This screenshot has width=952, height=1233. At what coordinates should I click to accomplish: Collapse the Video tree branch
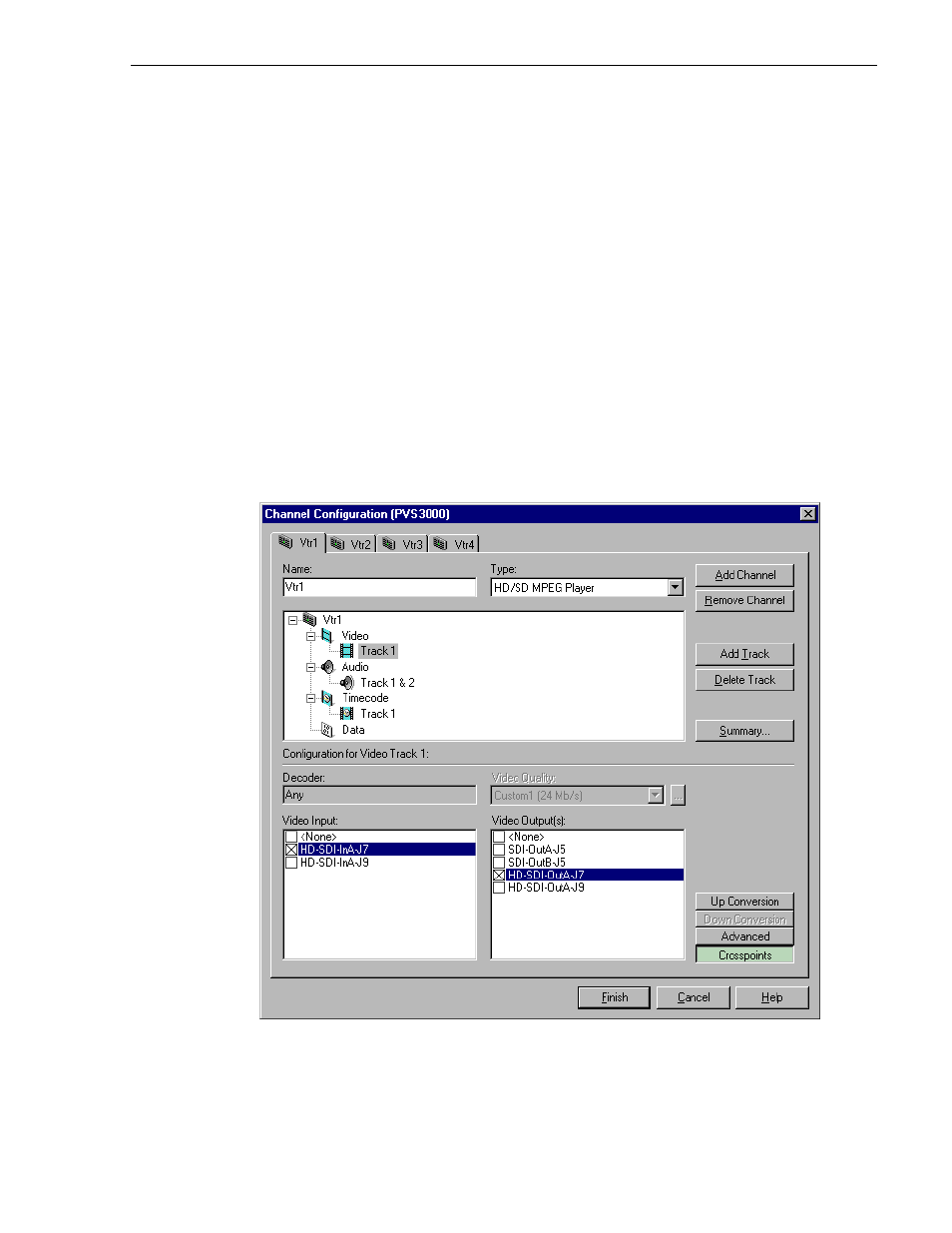(310, 636)
